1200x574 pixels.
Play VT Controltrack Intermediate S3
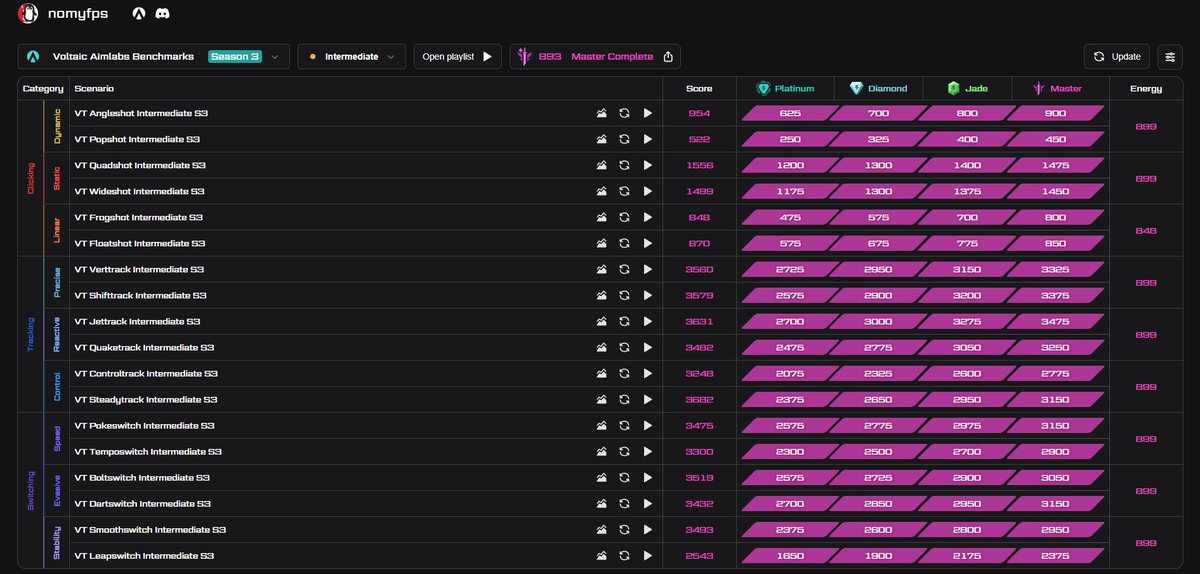click(x=647, y=373)
